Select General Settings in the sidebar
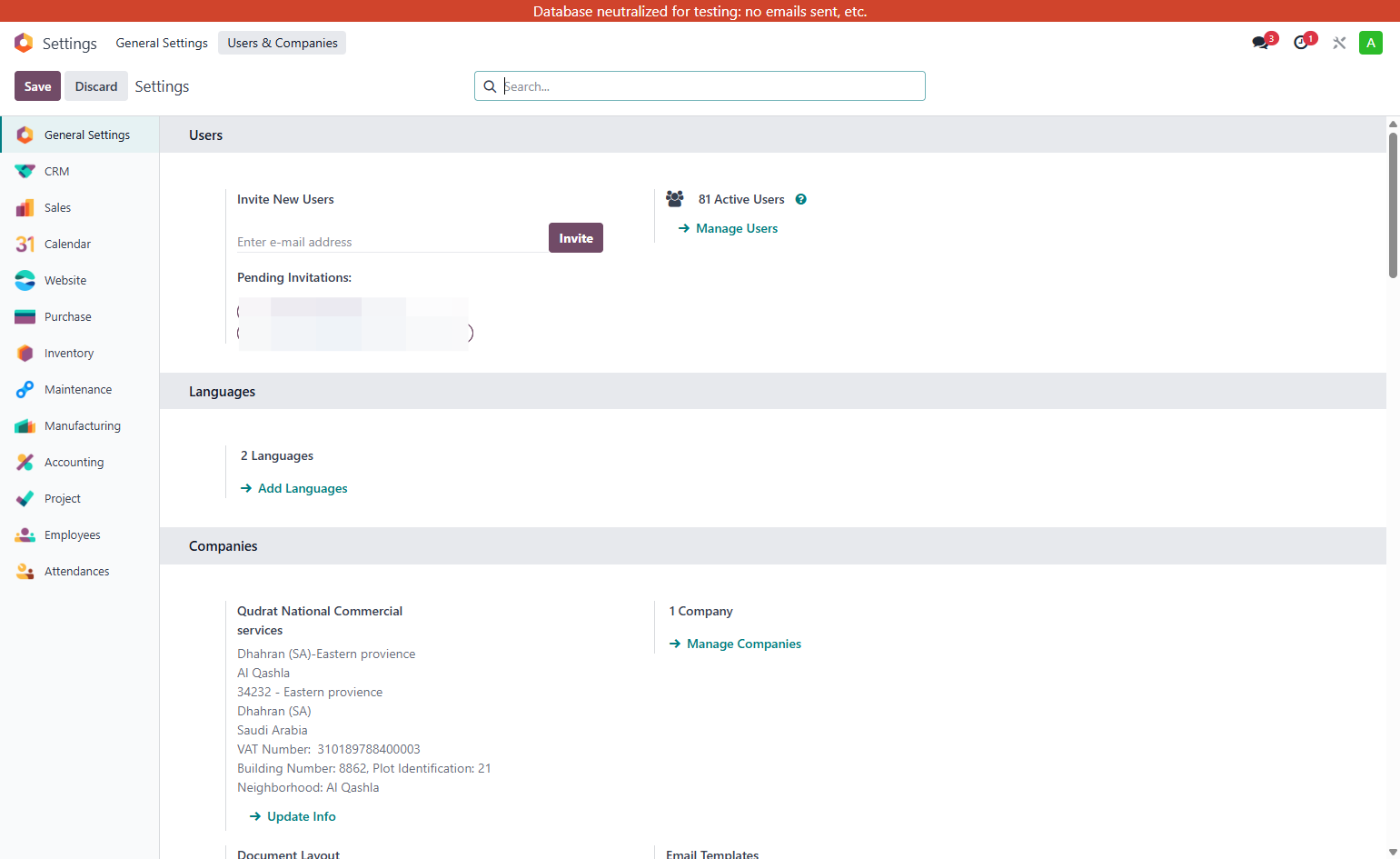 (80, 135)
